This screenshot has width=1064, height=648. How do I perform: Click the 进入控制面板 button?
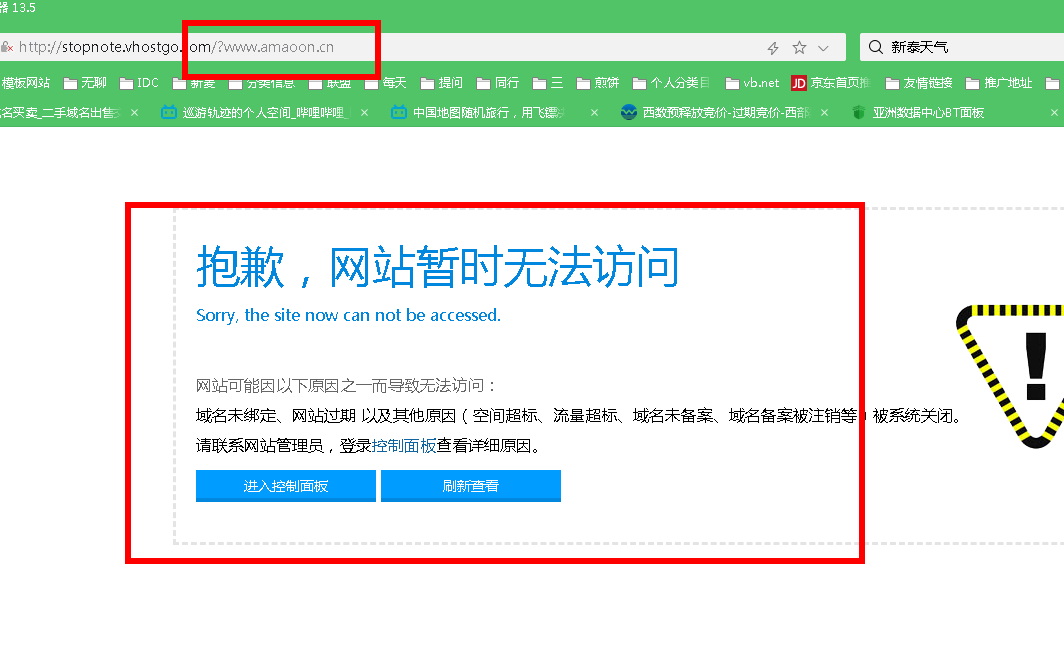(285, 486)
